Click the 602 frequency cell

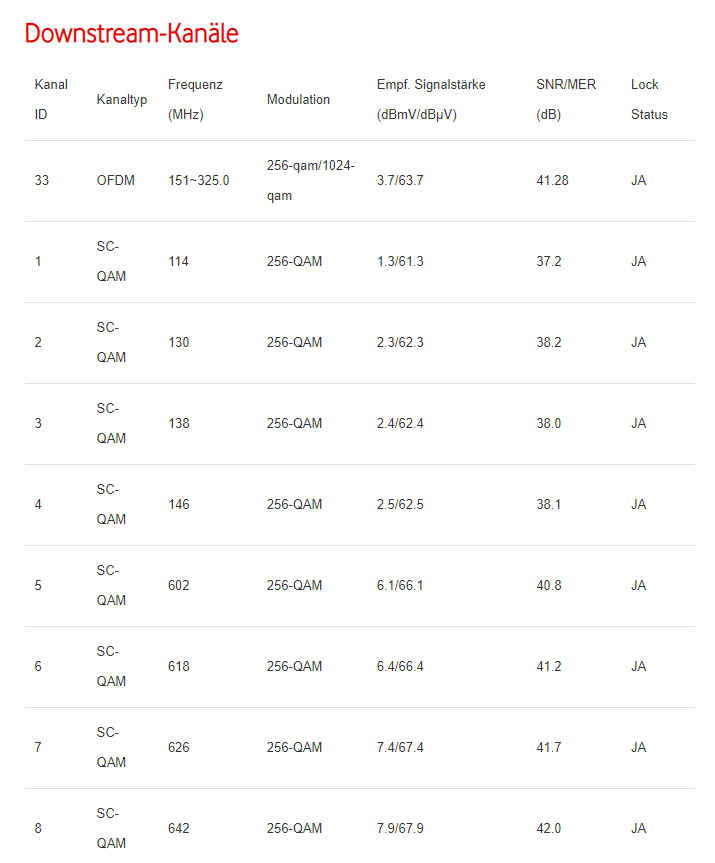click(179, 586)
